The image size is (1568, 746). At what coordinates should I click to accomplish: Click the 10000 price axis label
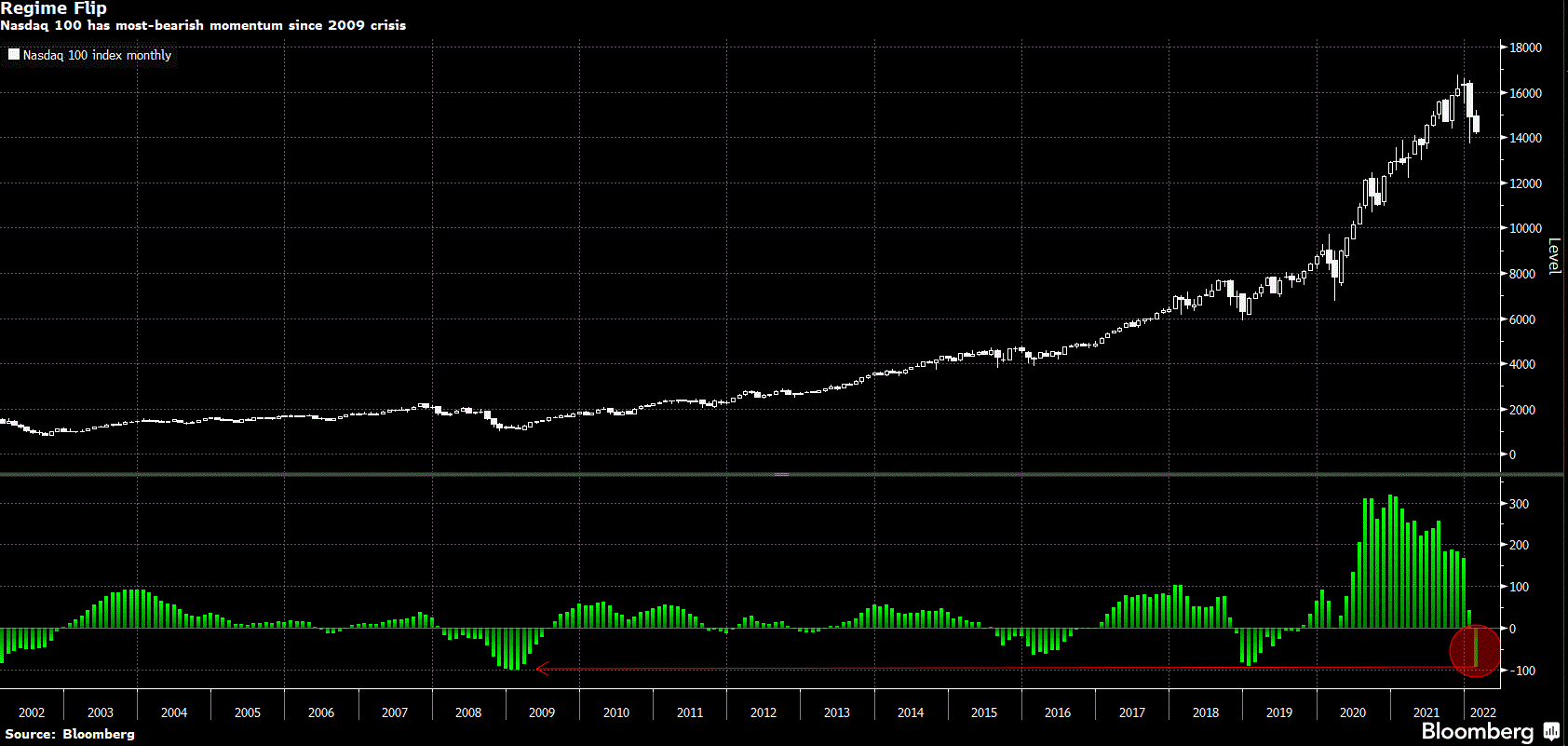1525,228
